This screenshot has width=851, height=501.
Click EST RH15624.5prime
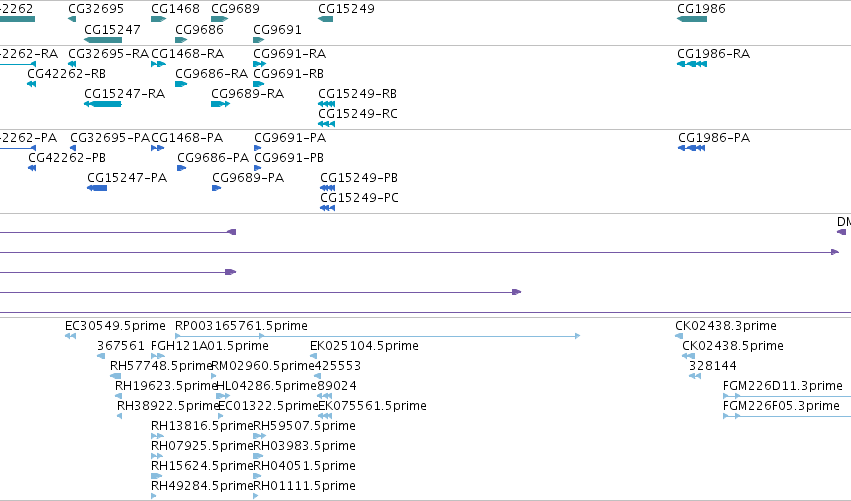pyautogui.click(x=202, y=466)
